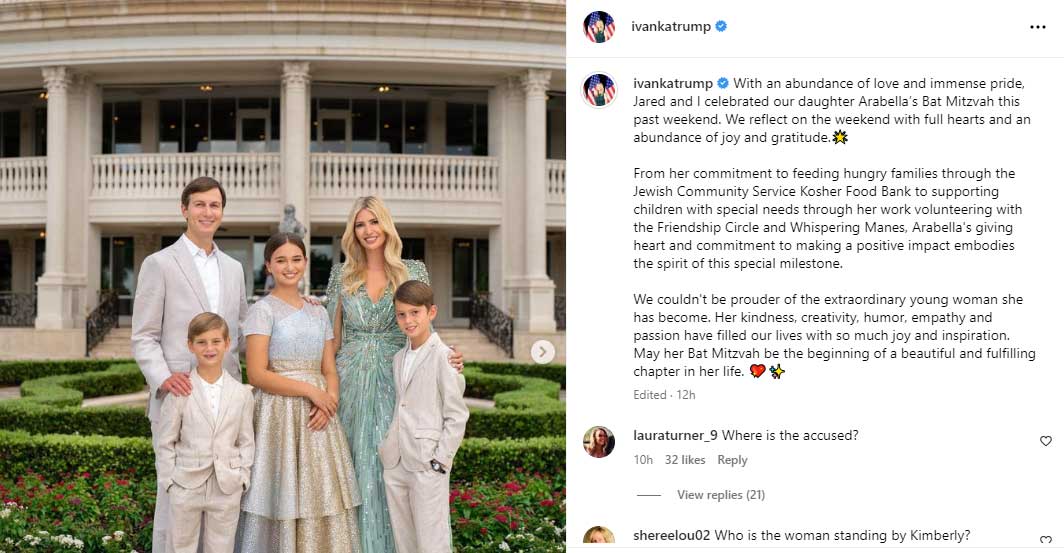Click the 10h timestamp on the comment
The width and height of the screenshot is (1064, 553).
click(x=643, y=460)
